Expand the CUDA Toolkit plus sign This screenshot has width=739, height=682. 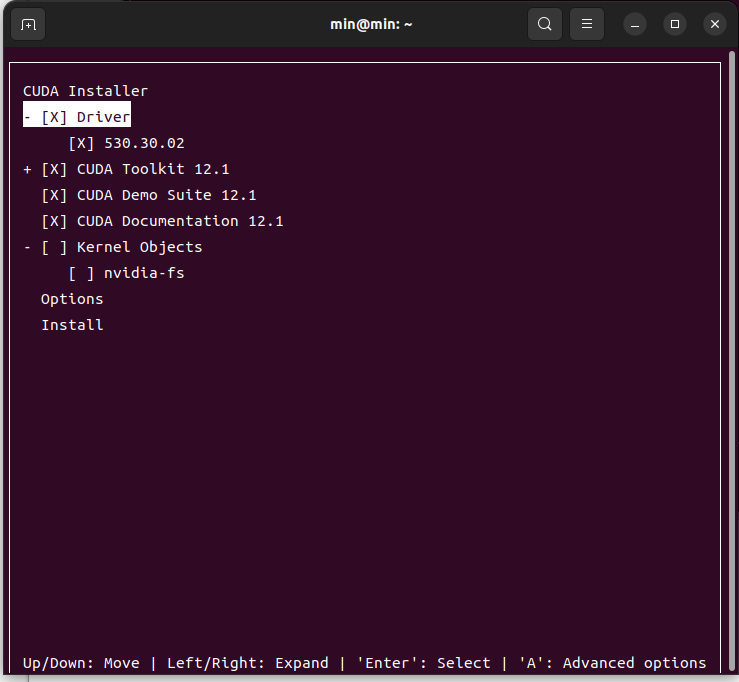pos(27,169)
